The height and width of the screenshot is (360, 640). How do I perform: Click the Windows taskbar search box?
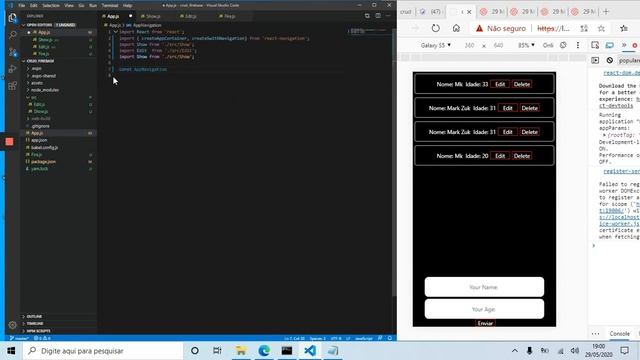tap(103, 351)
